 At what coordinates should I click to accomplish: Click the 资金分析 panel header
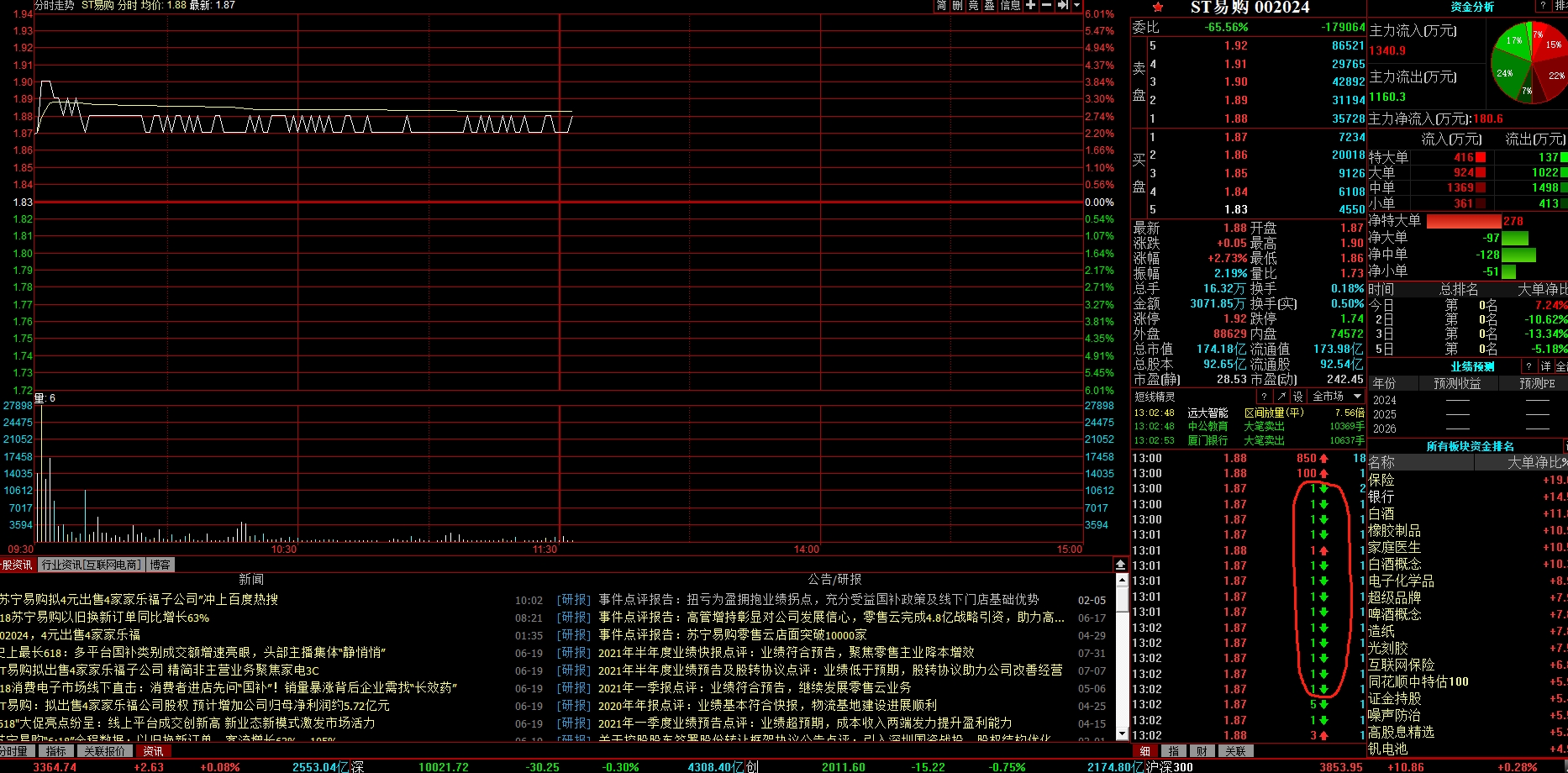1472,6
